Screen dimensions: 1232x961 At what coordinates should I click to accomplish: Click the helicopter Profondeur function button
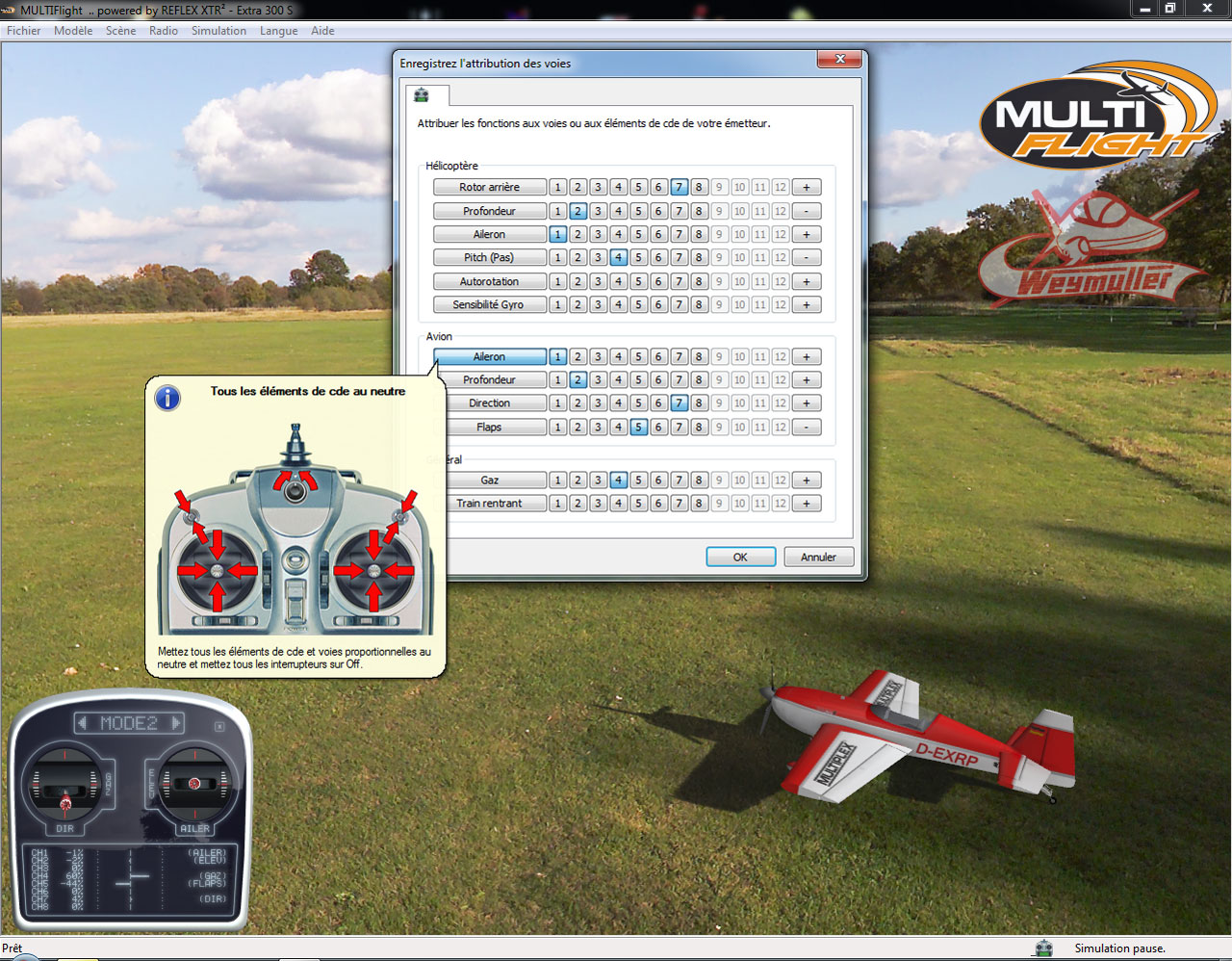pos(489,211)
